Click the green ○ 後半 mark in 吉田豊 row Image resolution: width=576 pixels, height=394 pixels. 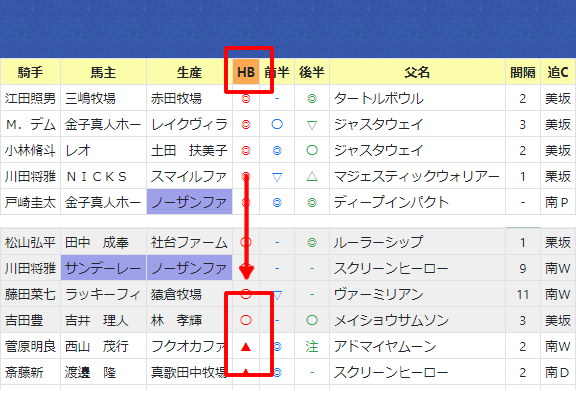(x=312, y=320)
